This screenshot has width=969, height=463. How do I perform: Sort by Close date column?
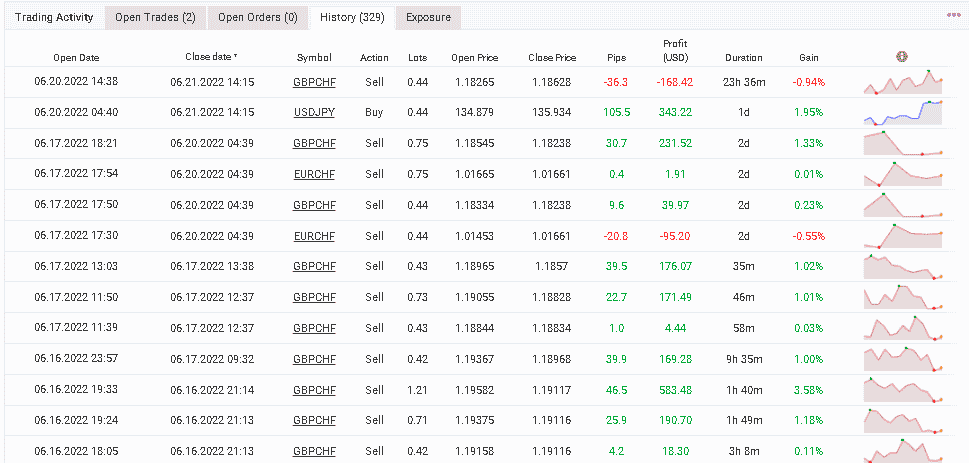(211, 57)
